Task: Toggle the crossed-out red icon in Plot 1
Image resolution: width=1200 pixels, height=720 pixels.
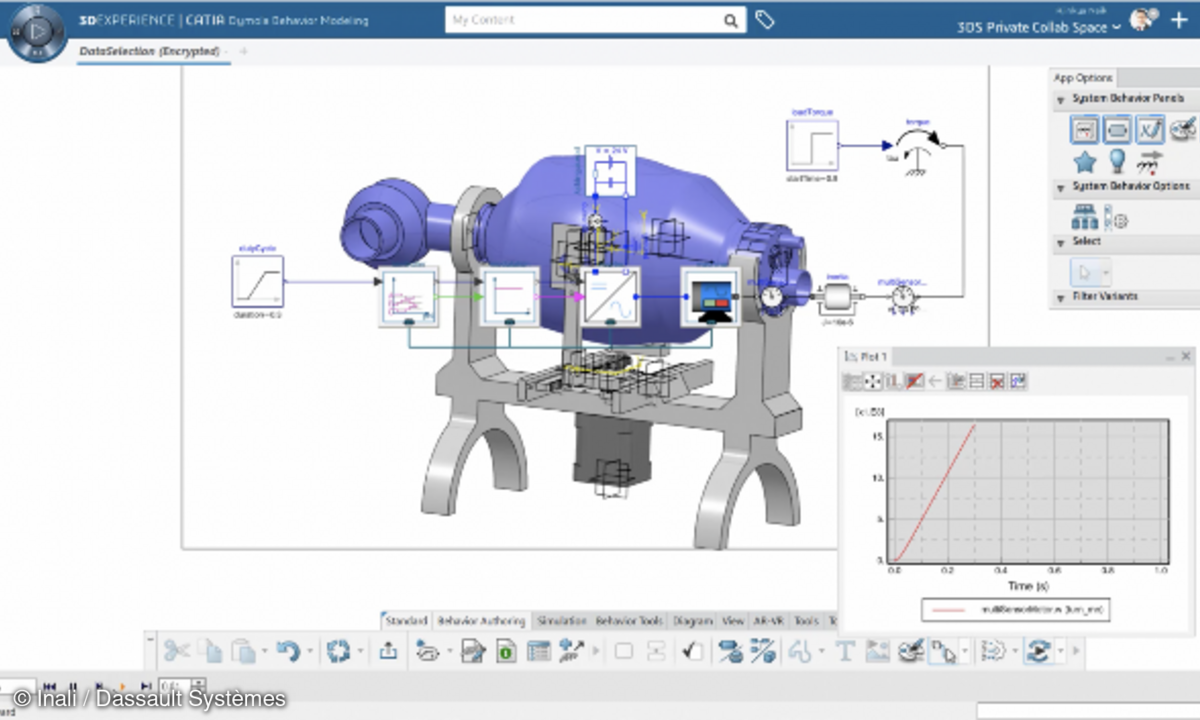Action: (914, 381)
